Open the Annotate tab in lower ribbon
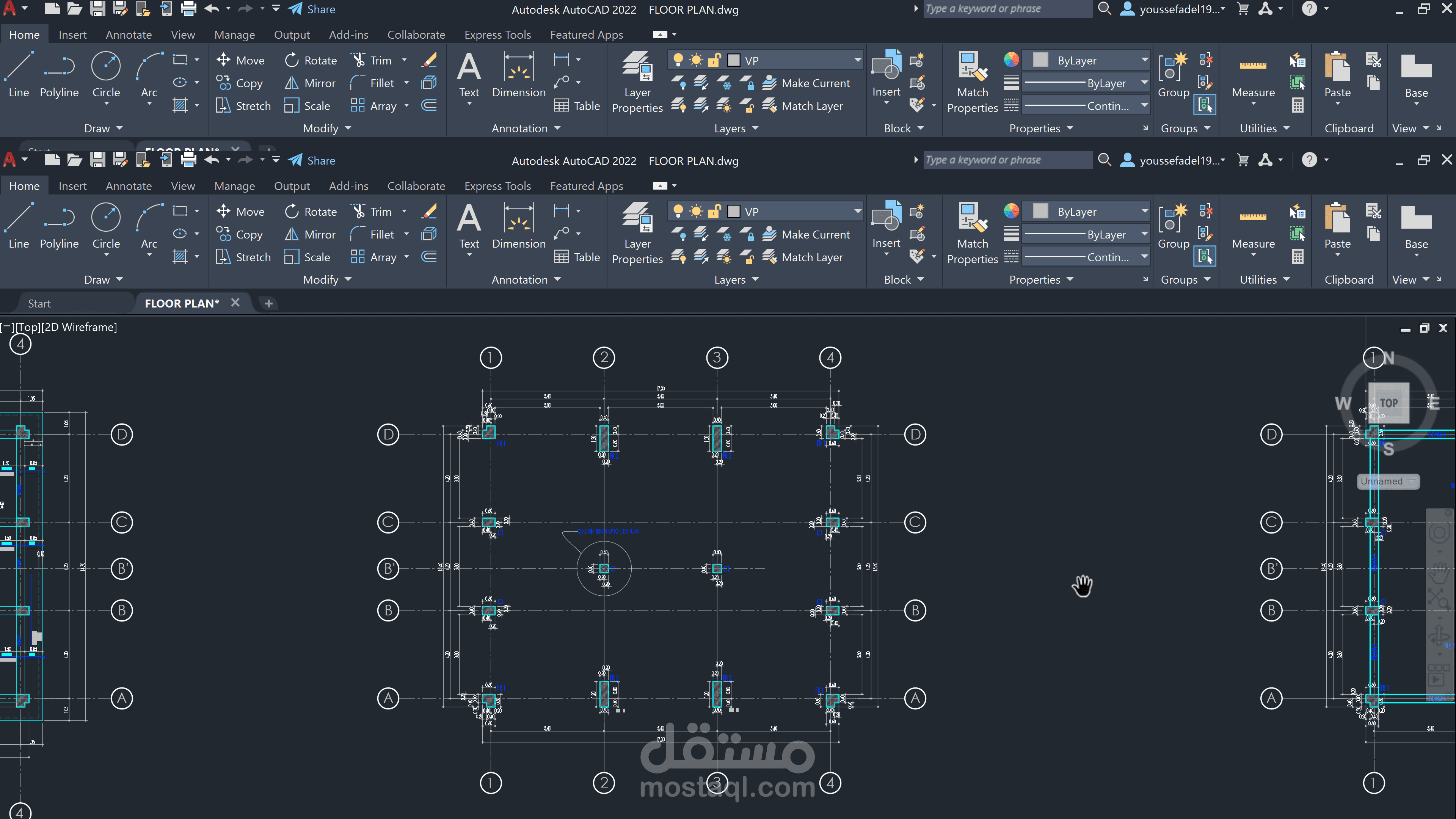 128,186
